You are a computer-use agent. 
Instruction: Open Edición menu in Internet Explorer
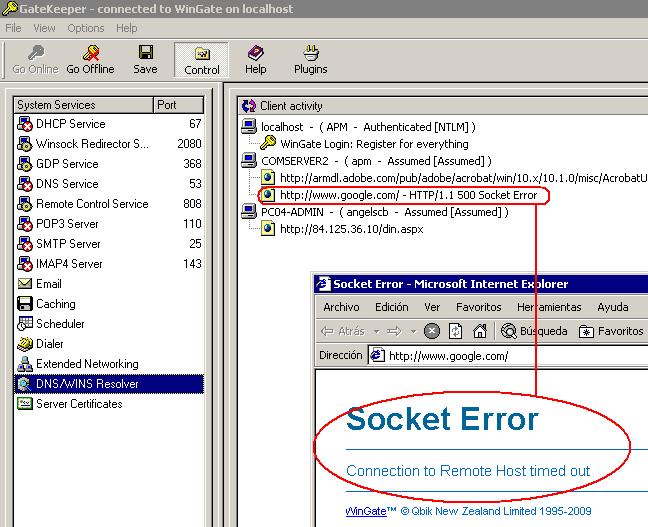tap(391, 307)
